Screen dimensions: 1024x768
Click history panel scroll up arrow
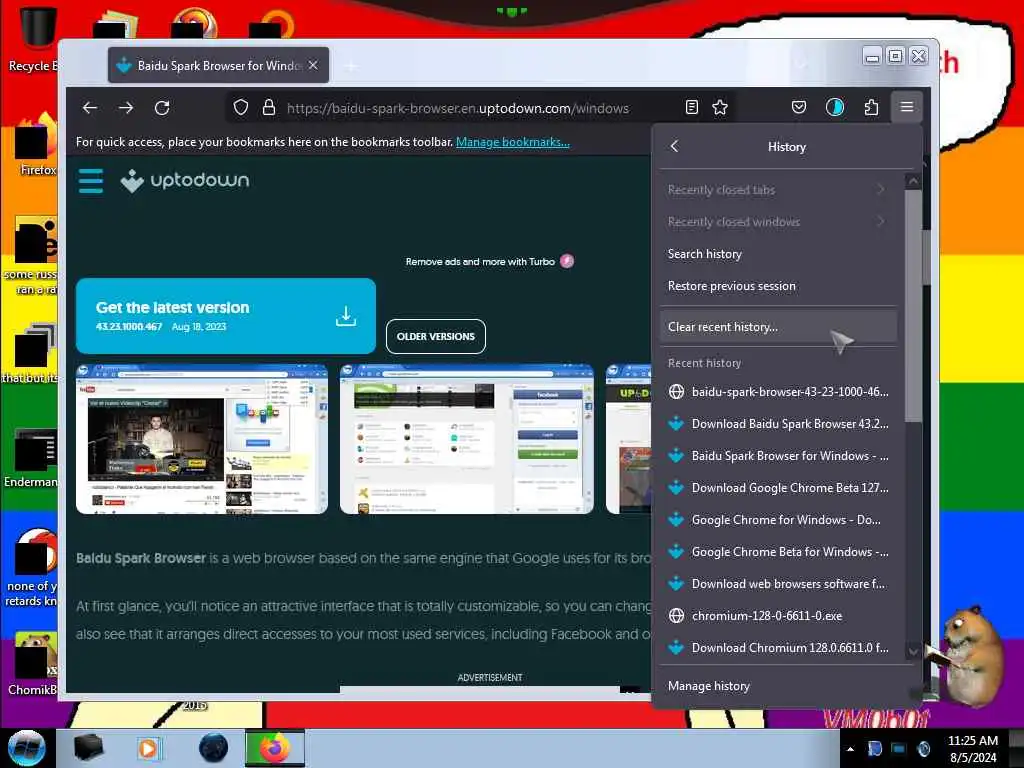tap(913, 181)
